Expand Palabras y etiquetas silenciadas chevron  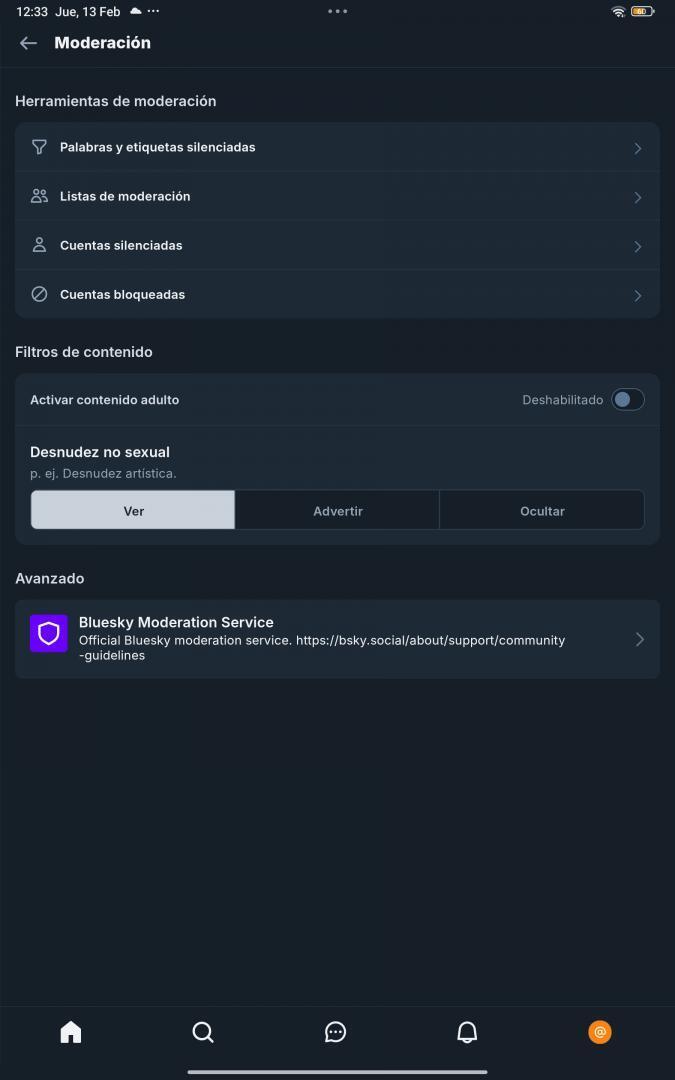pos(638,148)
